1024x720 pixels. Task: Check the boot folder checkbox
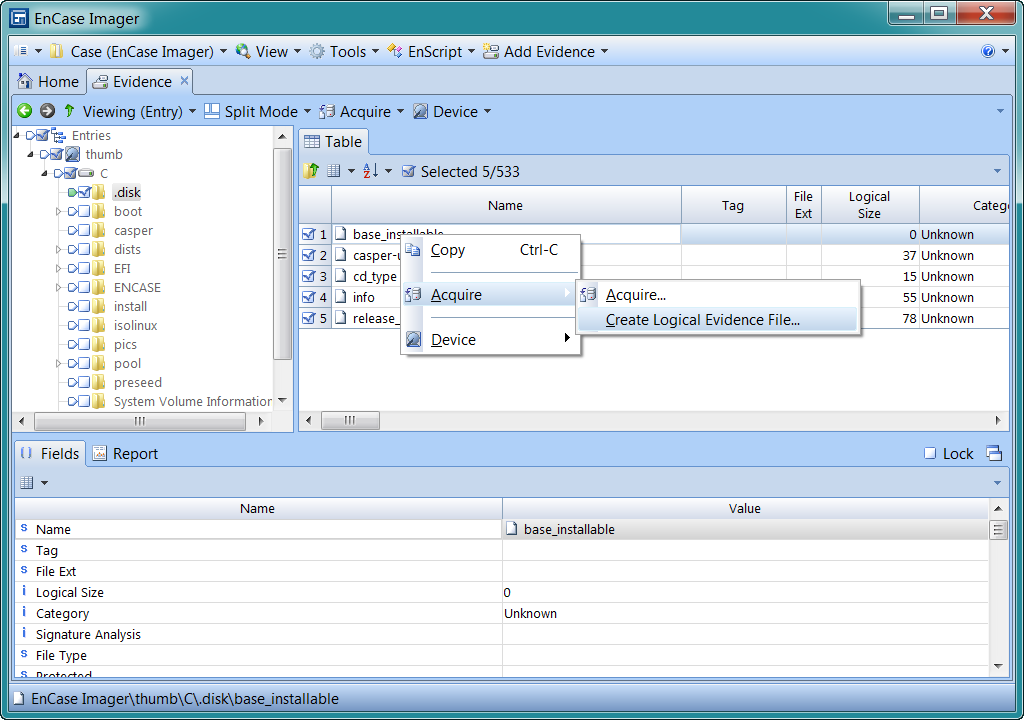click(84, 211)
